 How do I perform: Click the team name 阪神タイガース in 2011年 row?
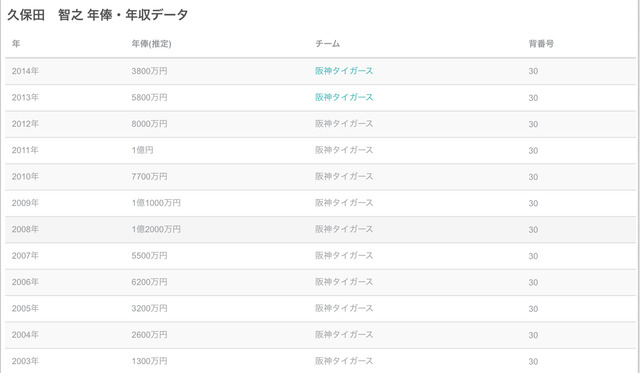coord(344,150)
